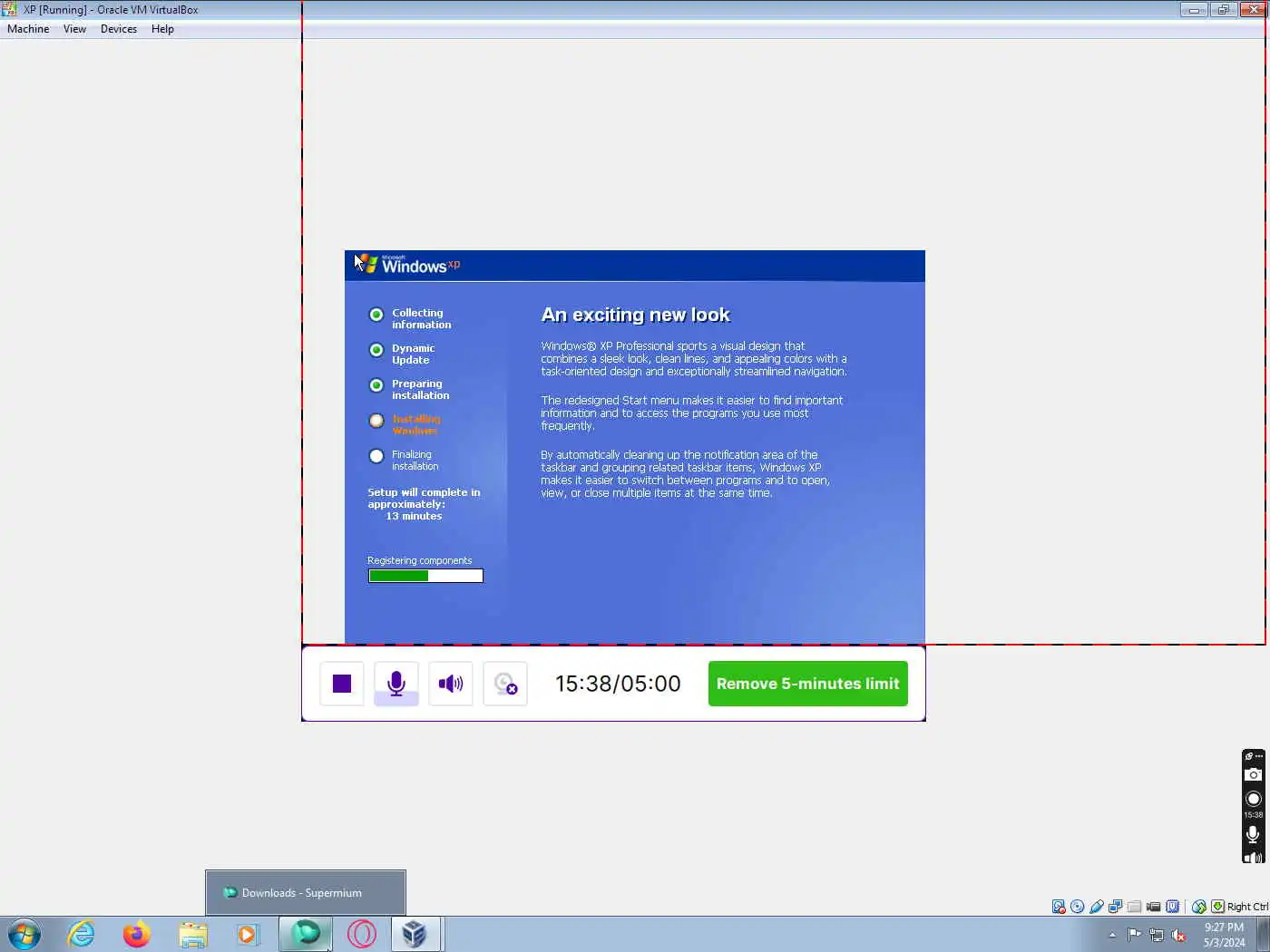Click microphone icon in floating black widget
The image size is (1270, 952).
[1253, 834]
